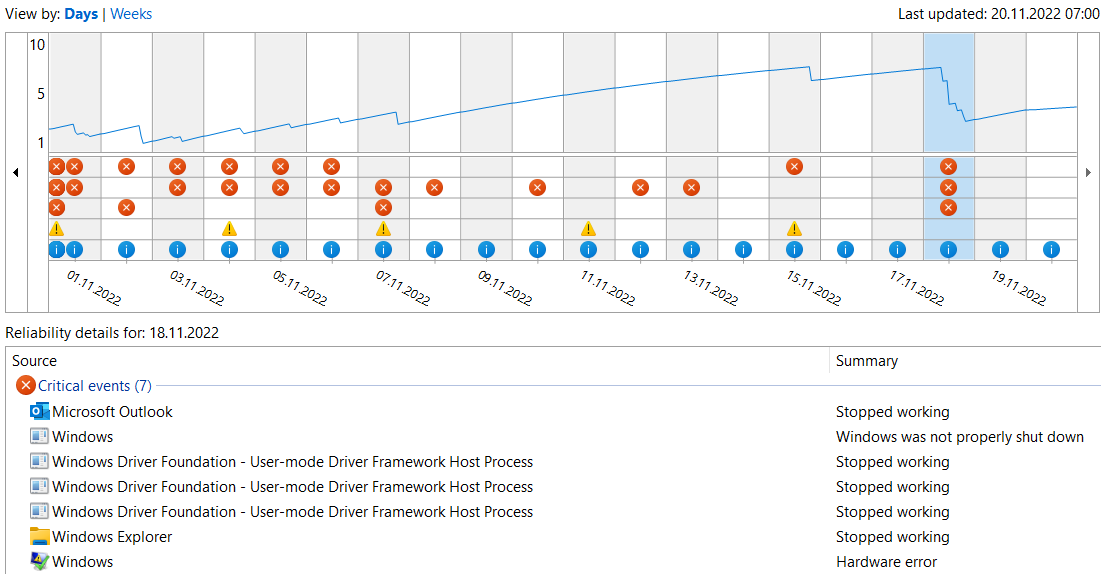The width and height of the screenshot is (1101, 574).
Task: Switch the view to Days
Action: point(81,14)
